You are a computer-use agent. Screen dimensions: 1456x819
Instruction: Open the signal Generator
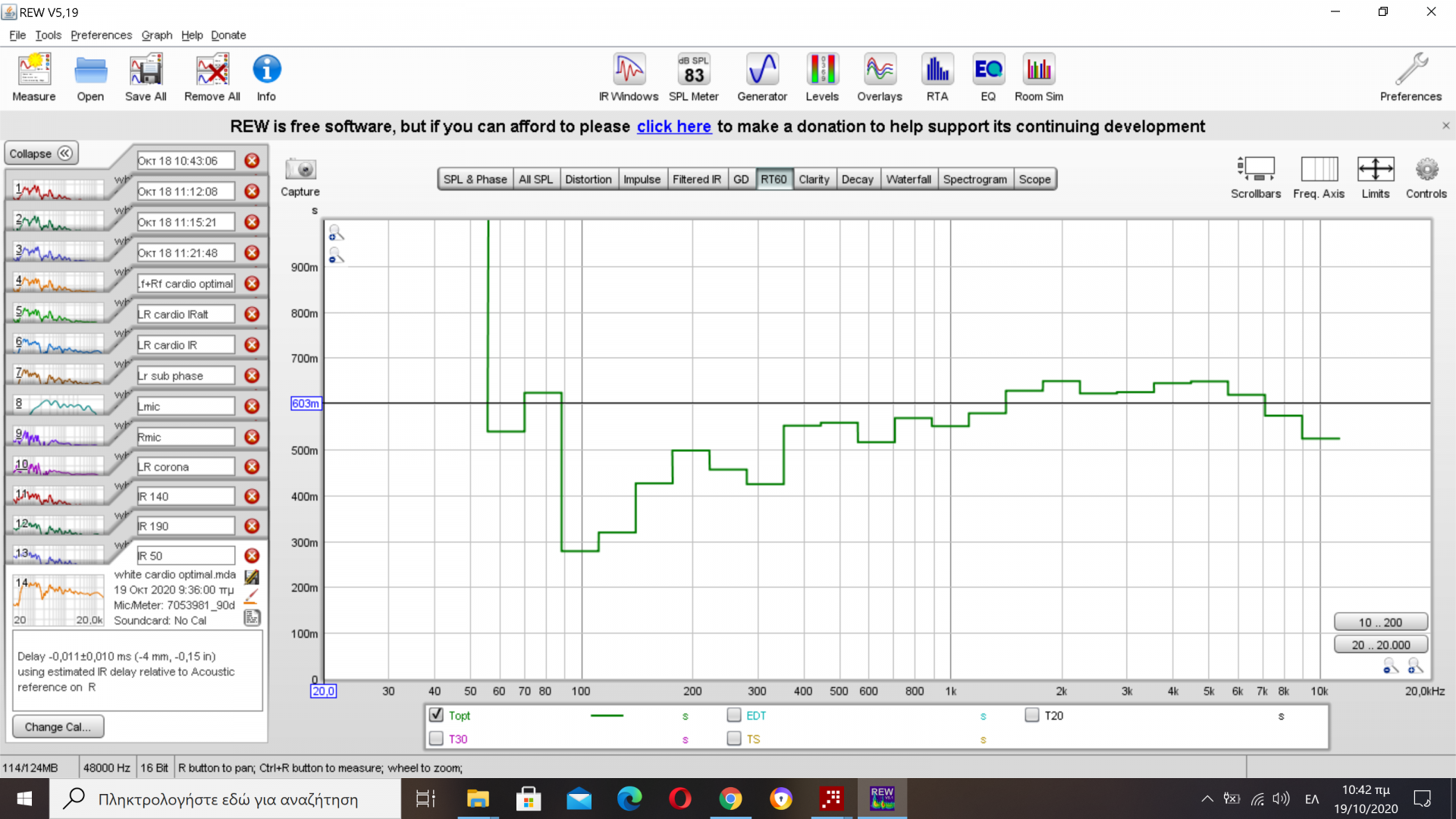(762, 77)
